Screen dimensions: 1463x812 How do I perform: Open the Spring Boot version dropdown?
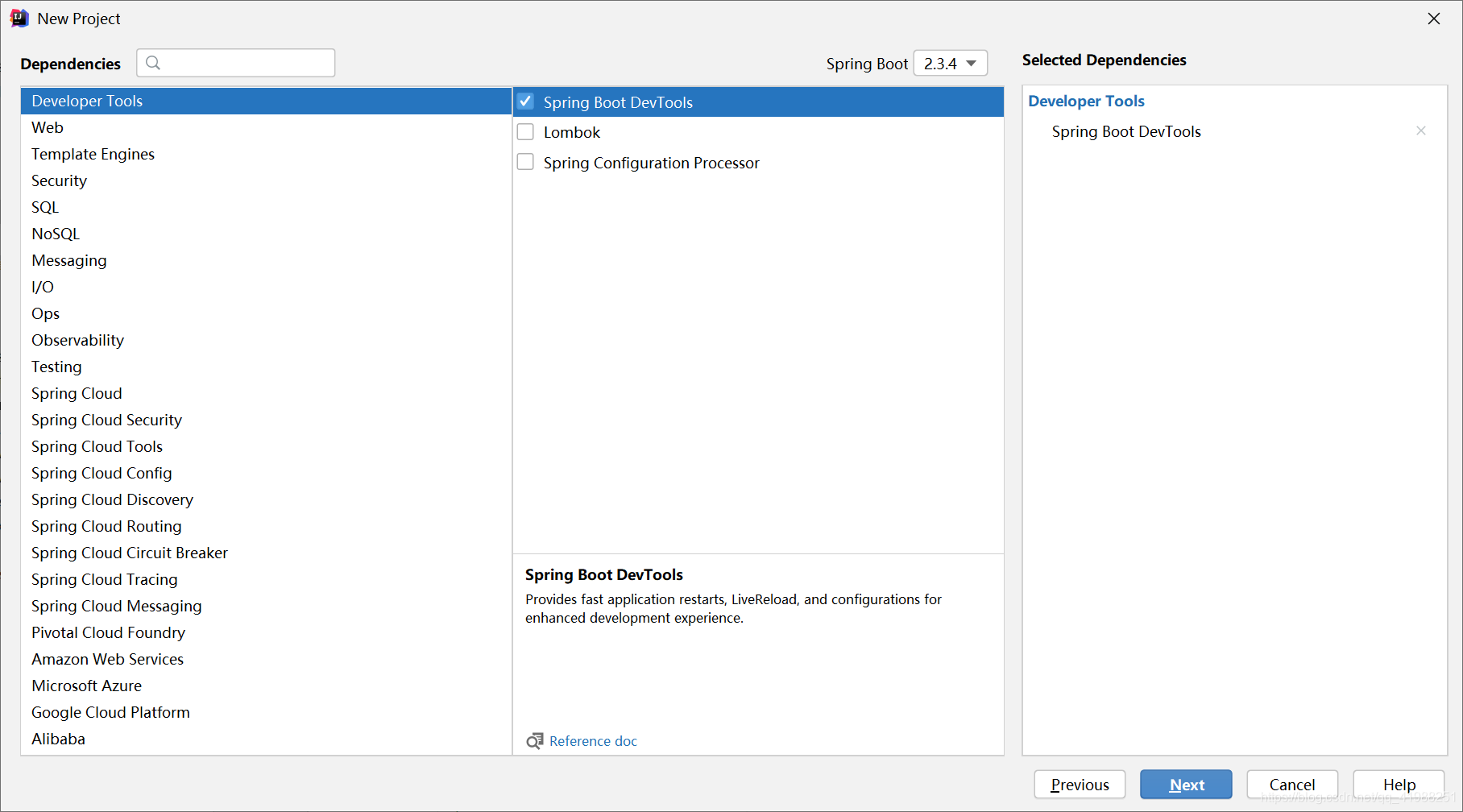click(x=951, y=64)
